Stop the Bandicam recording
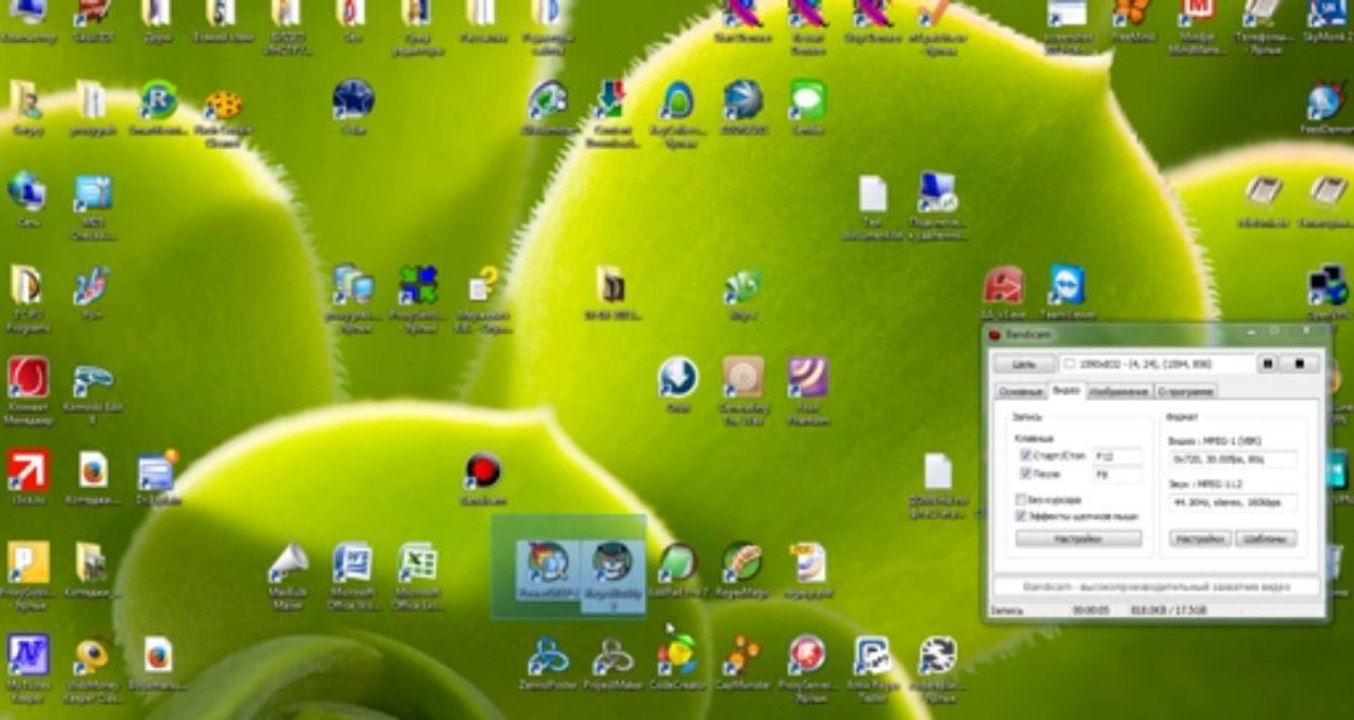 point(1299,364)
